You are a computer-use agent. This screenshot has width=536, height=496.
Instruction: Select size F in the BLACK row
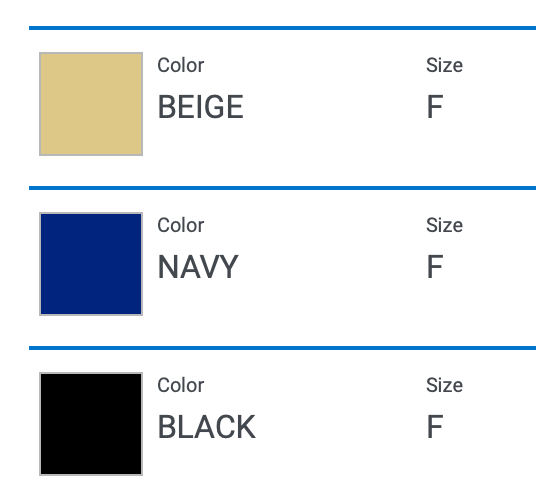435,427
